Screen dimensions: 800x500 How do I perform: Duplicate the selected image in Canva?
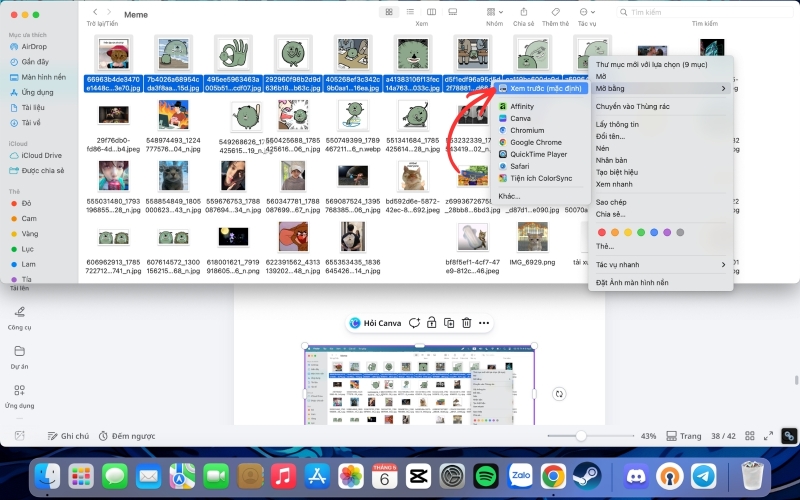pos(449,323)
